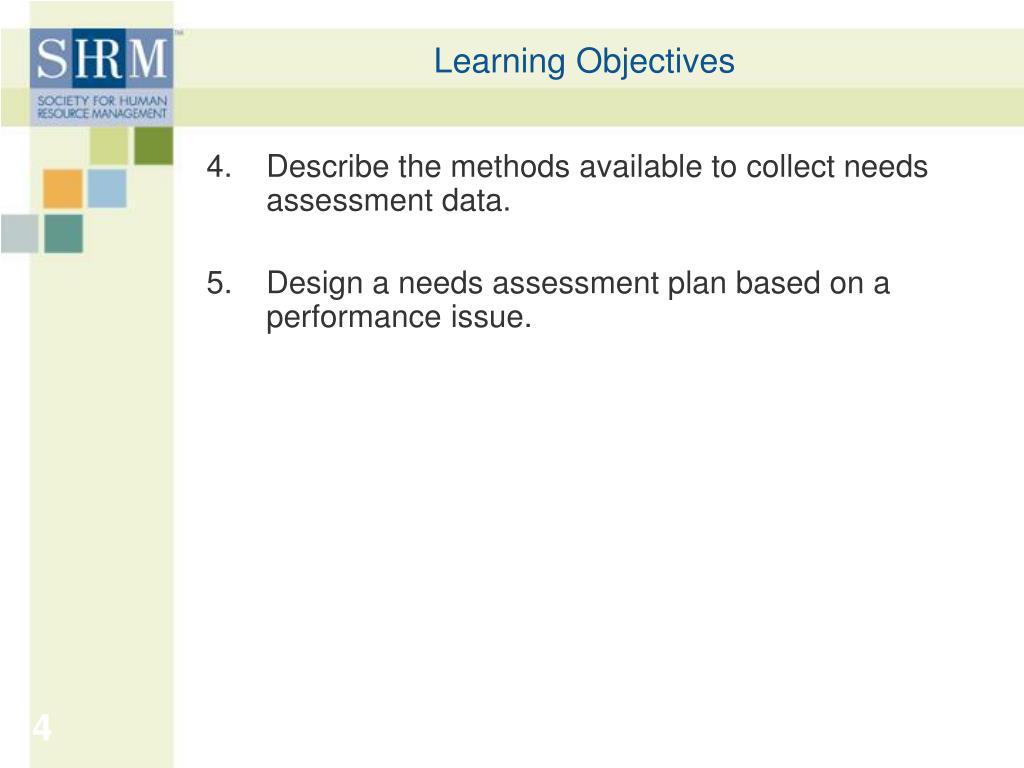Click the SHRM logo

101,77
